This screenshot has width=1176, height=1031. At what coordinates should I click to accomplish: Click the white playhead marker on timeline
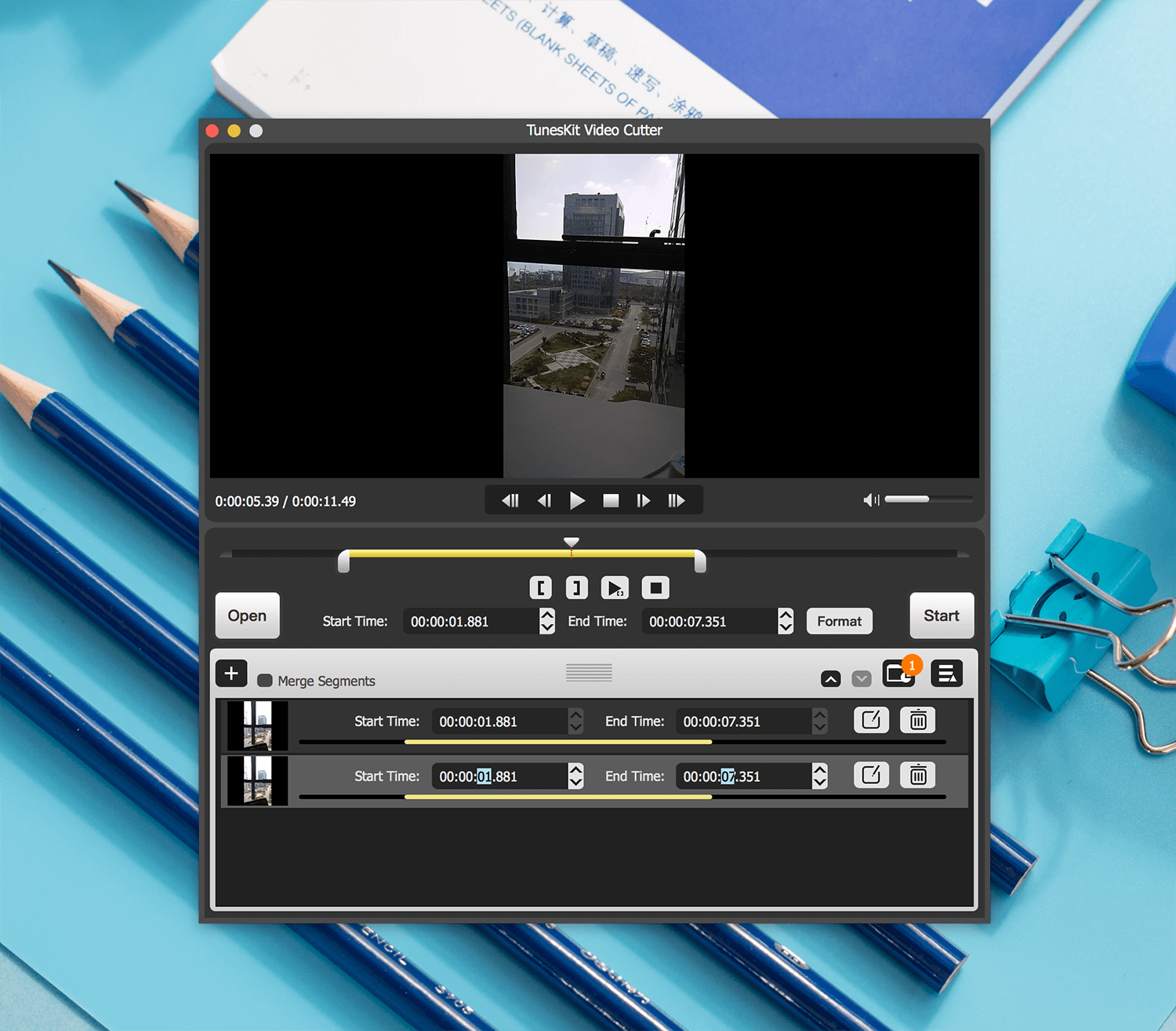pos(572,543)
